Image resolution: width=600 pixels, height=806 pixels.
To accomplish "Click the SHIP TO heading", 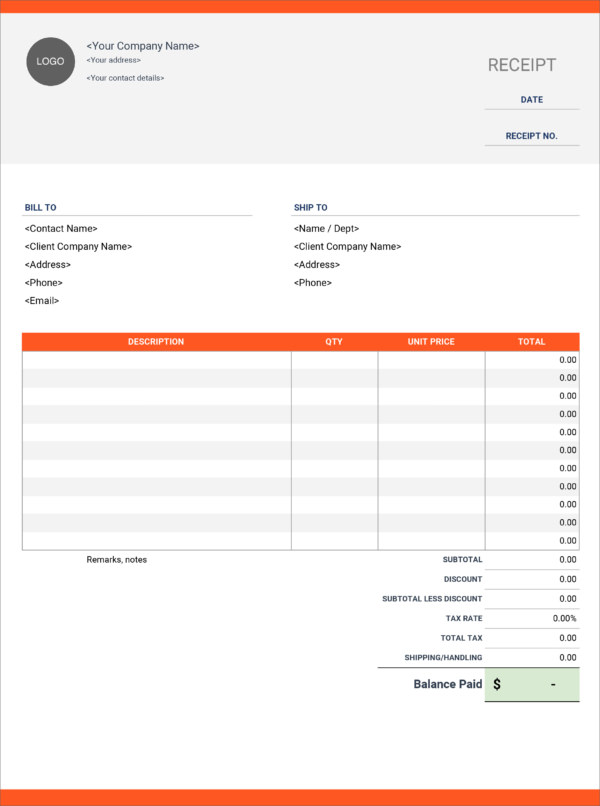I will point(311,208).
